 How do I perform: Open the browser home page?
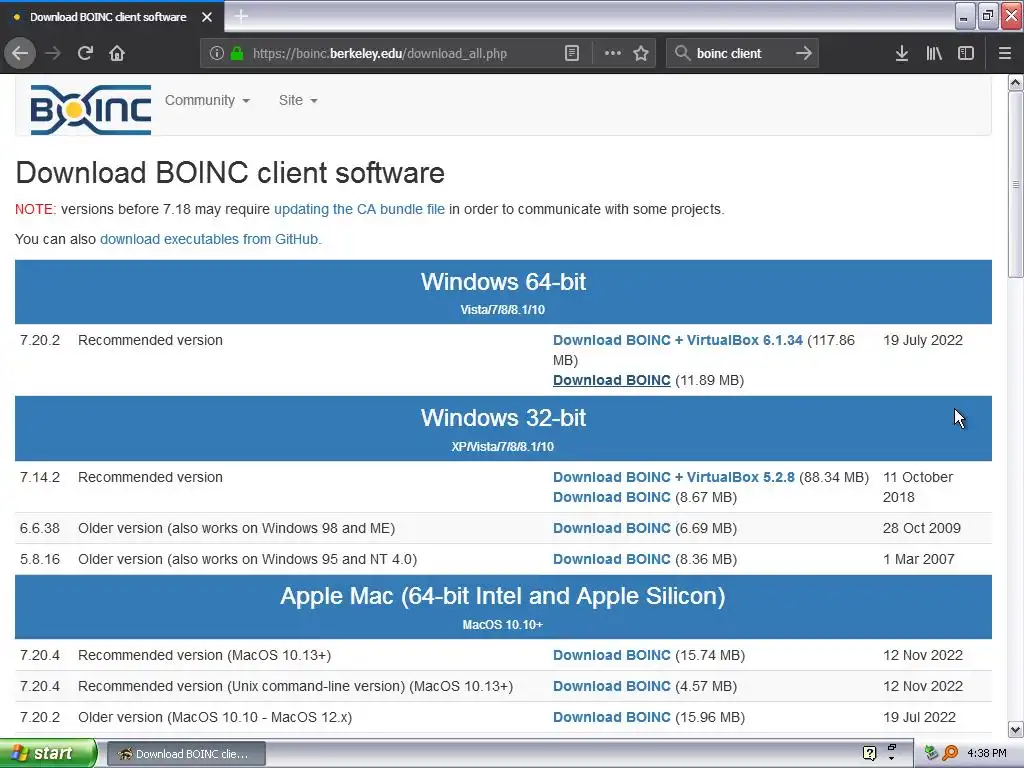point(117,53)
